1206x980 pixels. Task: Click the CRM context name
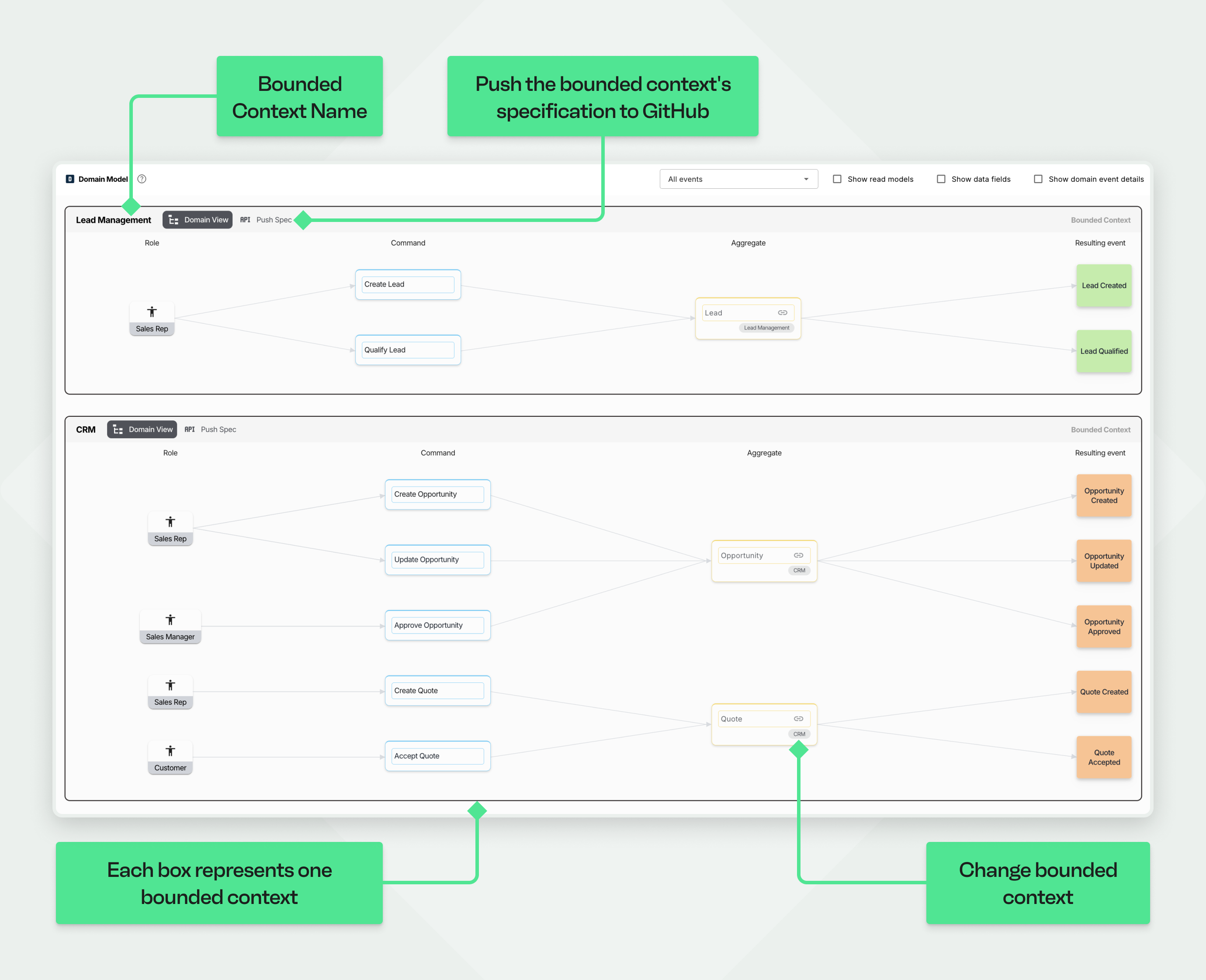coord(86,429)
